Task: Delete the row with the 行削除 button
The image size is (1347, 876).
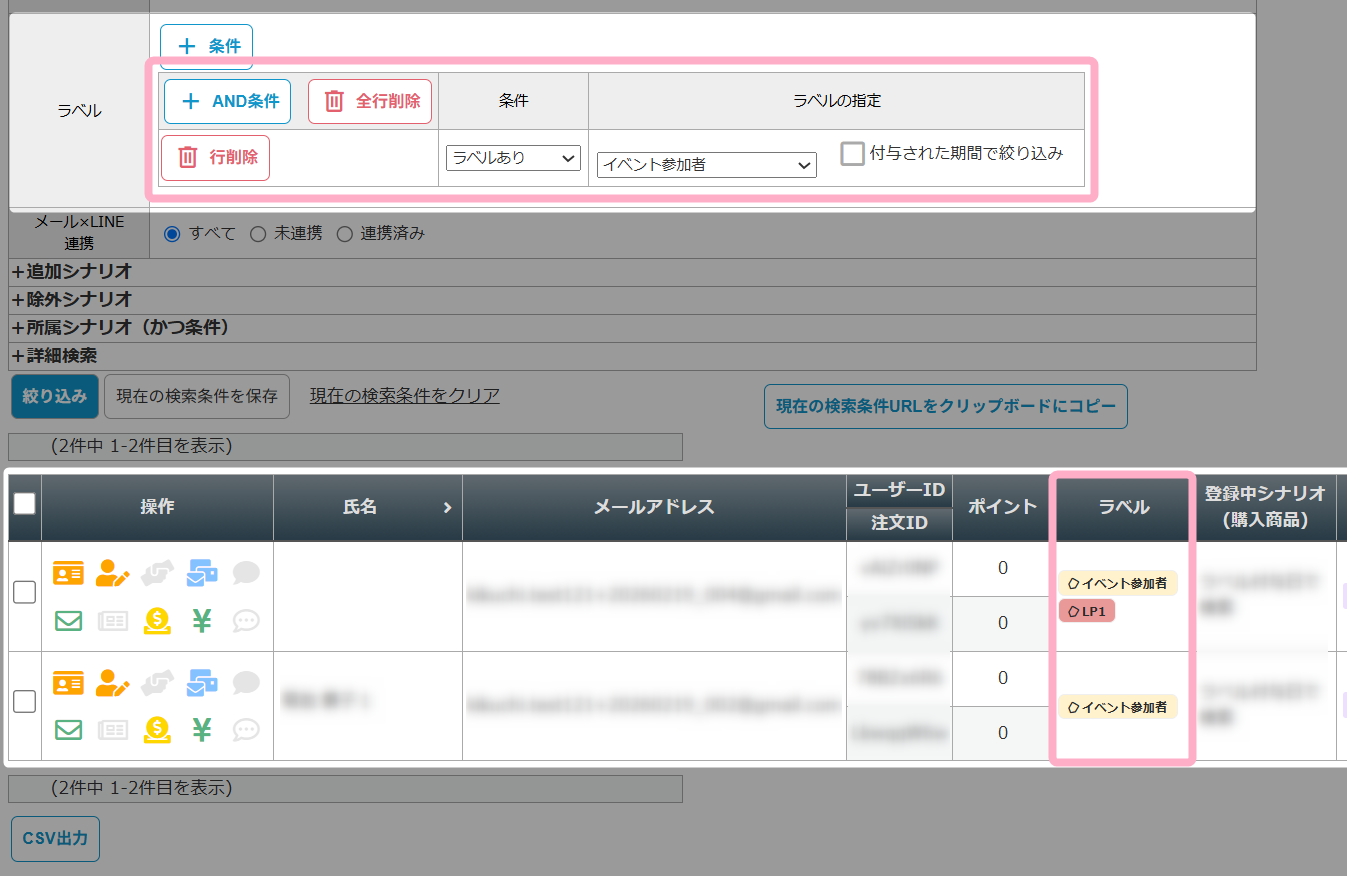Action: (x=215, y=157)
